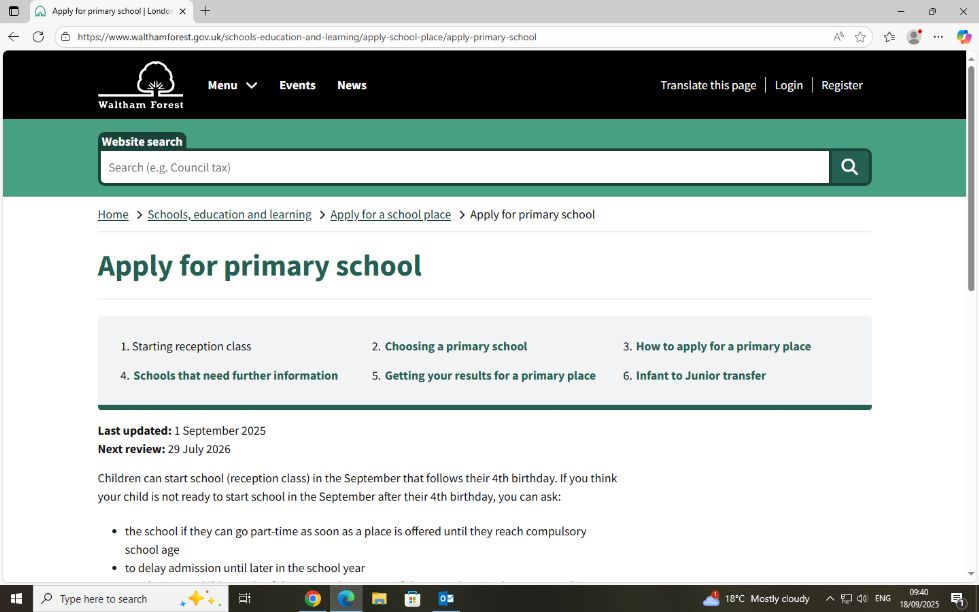979x612 pixels.
Task: Show hidden system tray icons chevron
Action: tap(829, 598)
